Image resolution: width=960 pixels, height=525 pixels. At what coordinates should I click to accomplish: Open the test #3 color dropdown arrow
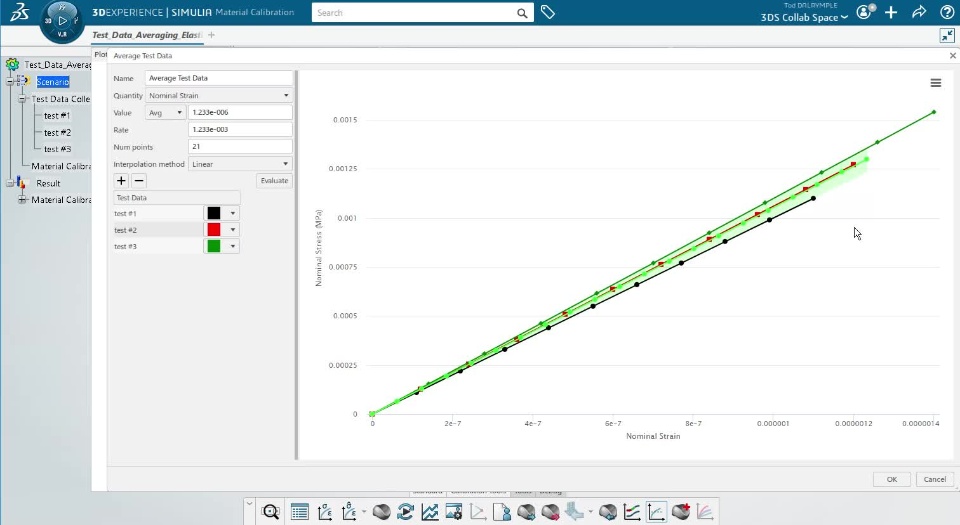point(233,247)
